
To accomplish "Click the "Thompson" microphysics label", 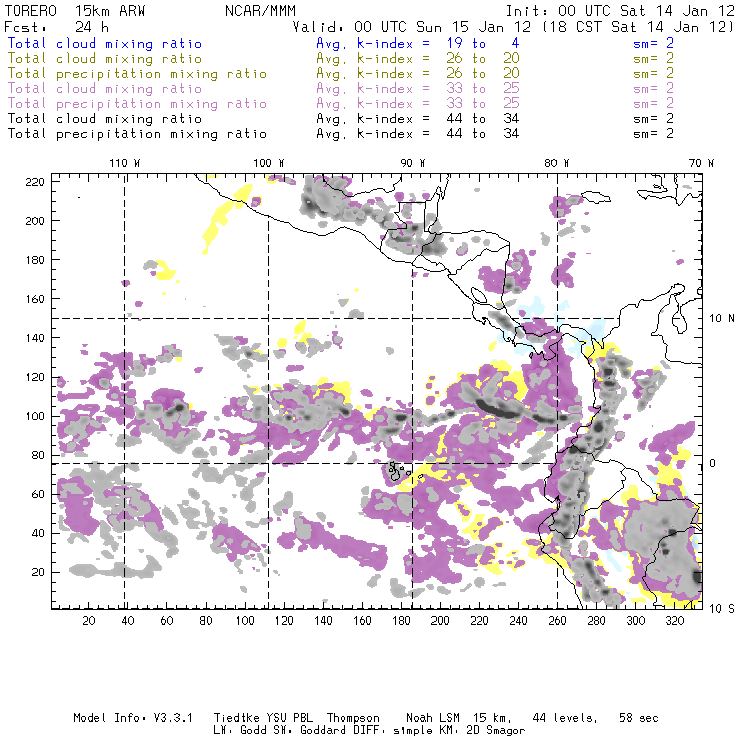I will pos(353,718).
